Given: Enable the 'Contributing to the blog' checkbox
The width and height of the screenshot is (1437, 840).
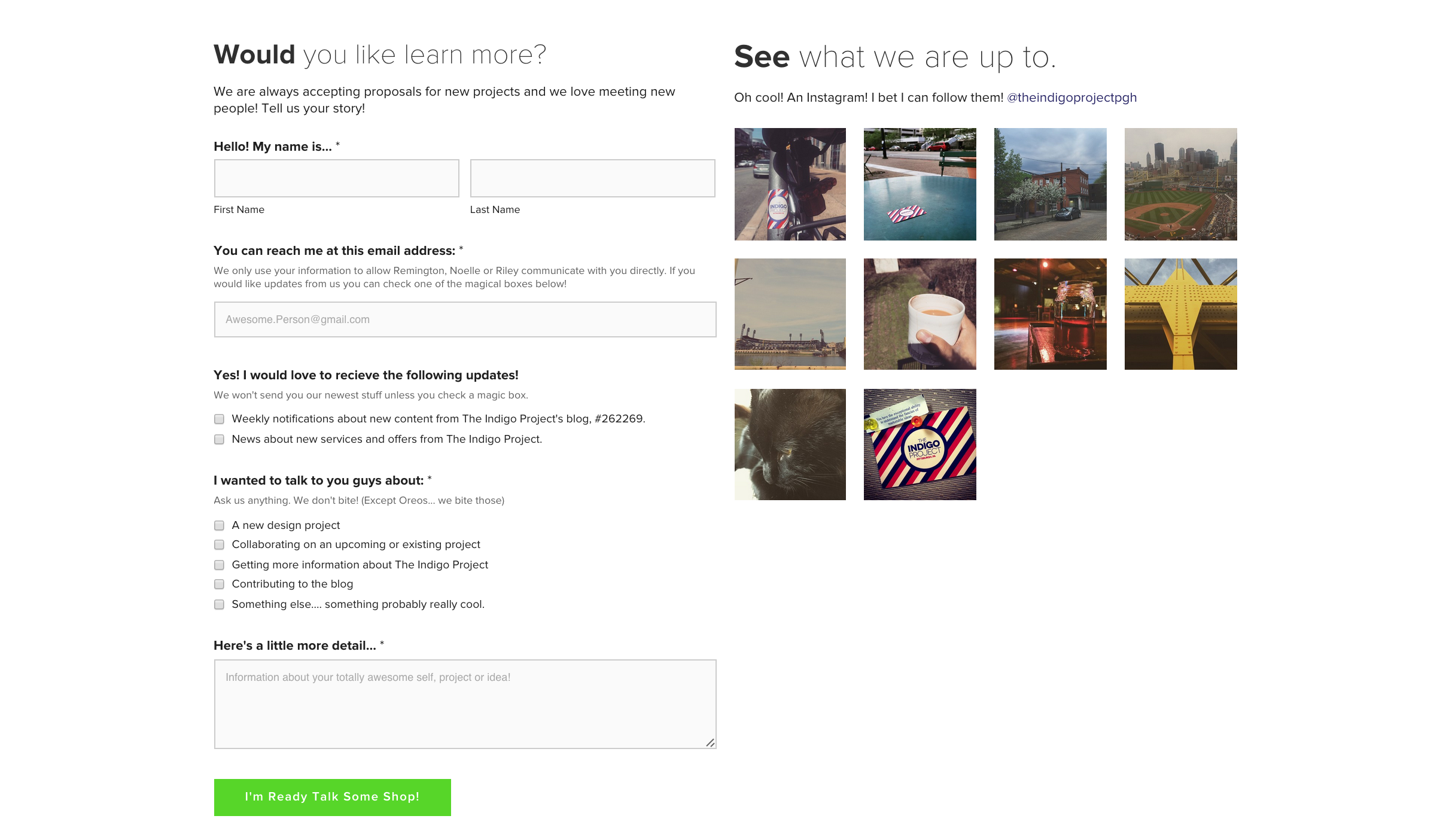Looking at the screenshot, I should point(218,585).
